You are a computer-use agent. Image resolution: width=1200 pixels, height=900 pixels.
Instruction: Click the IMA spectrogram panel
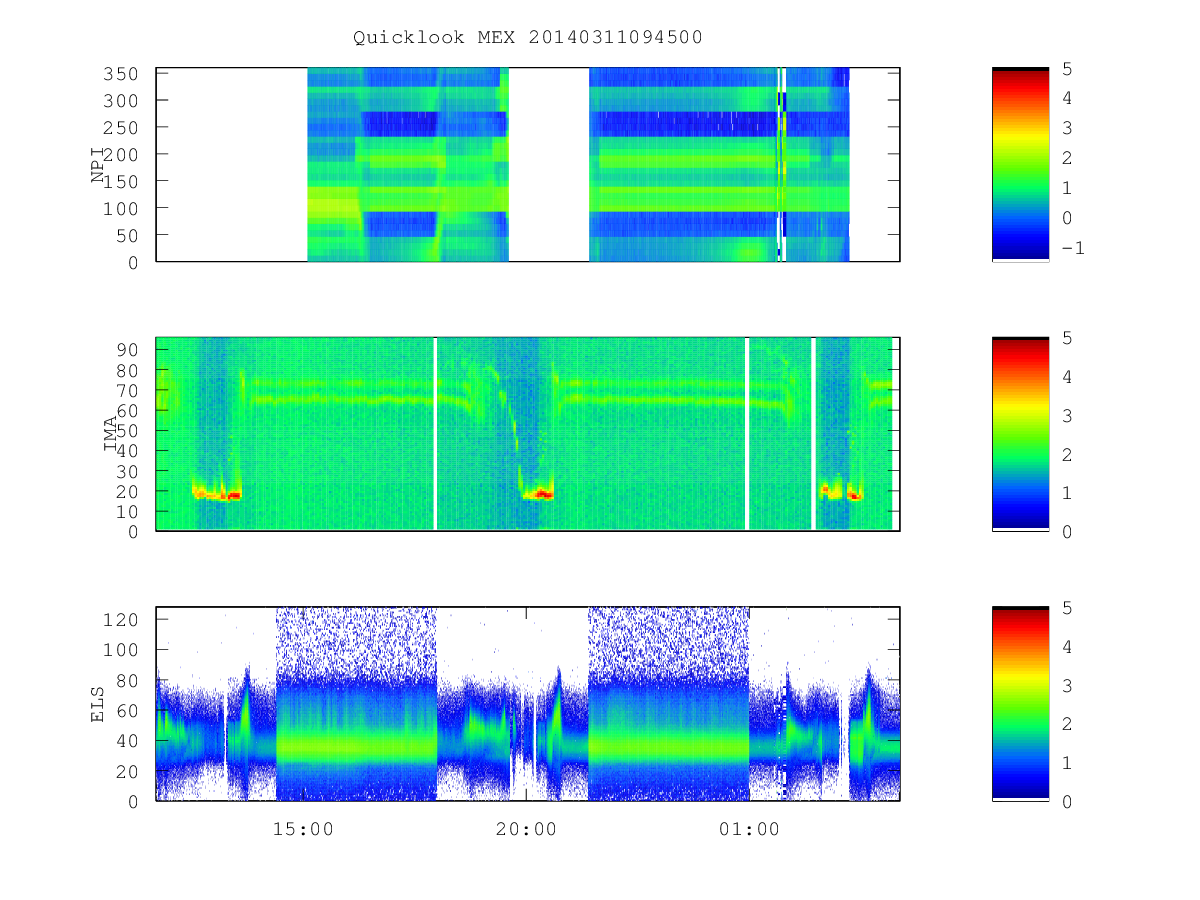point(528,434)
